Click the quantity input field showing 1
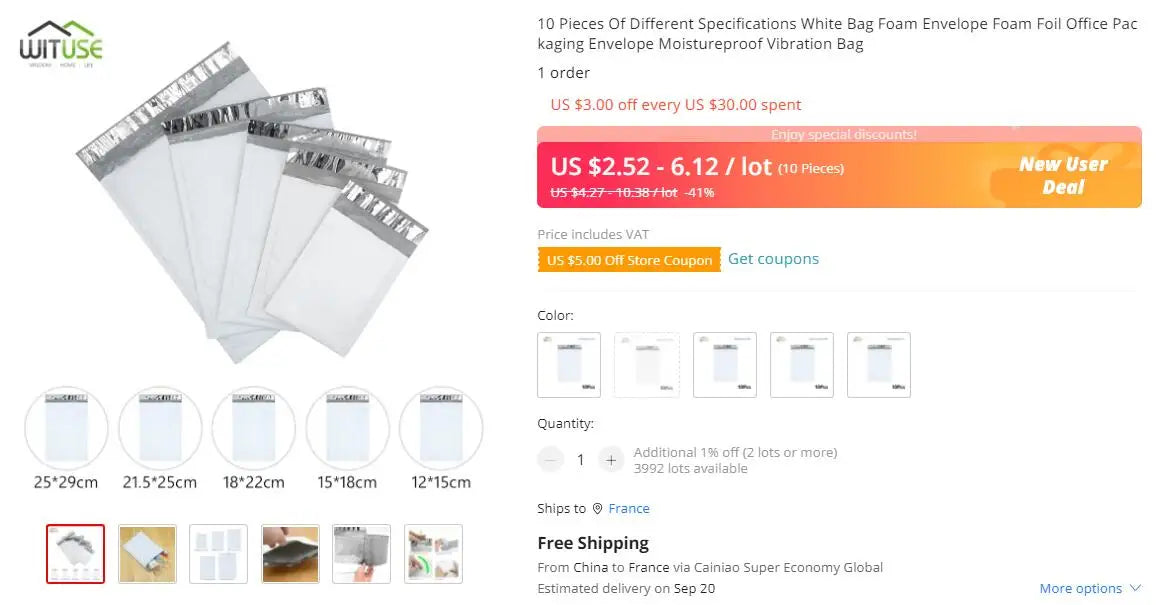The image size is (1164, 605). pyautogui.click(x=581, y=460)
